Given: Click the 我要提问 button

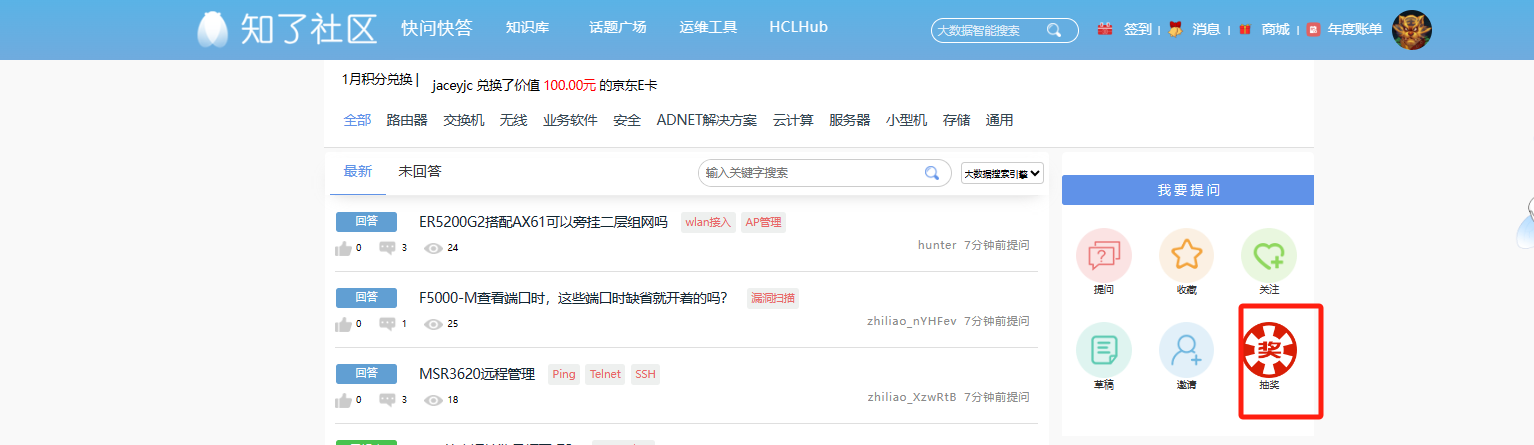Looking at the screenshot, I should (x=1188, y=190).
